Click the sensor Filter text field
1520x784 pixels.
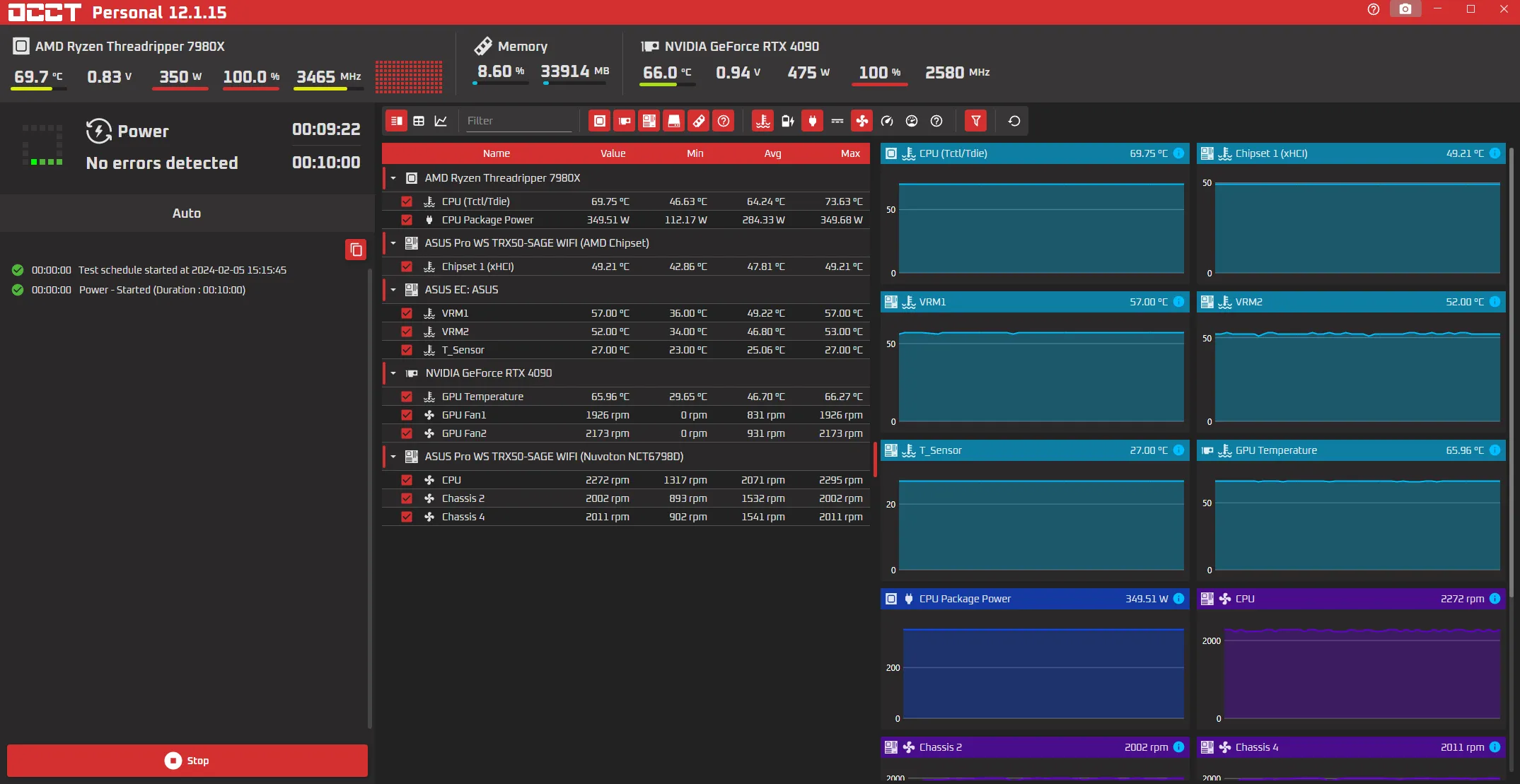pyautogui.click(x=518, y=121)
